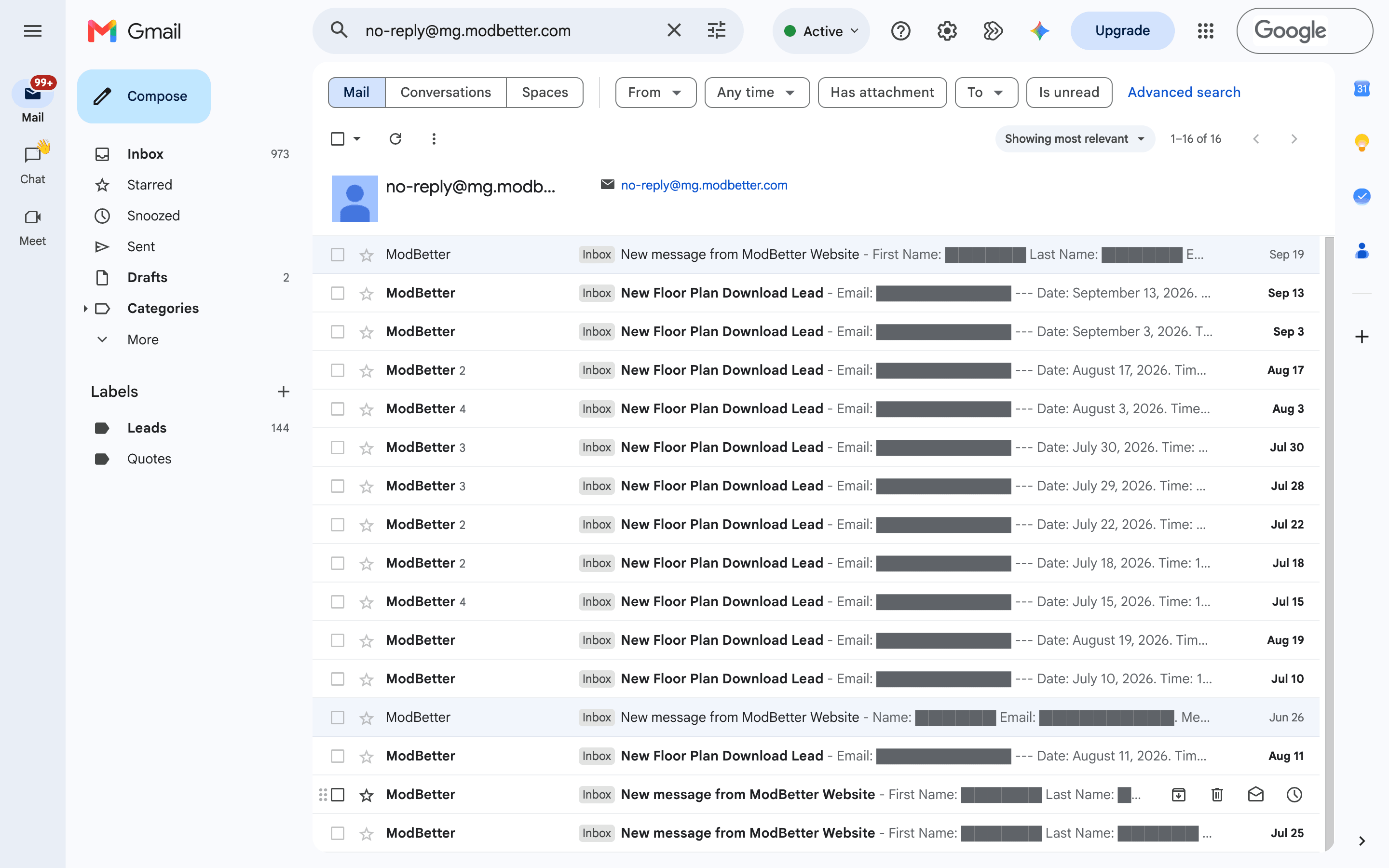Open the Support help icon
Screen dimensions: 1389x868
[x=900, y=31]
